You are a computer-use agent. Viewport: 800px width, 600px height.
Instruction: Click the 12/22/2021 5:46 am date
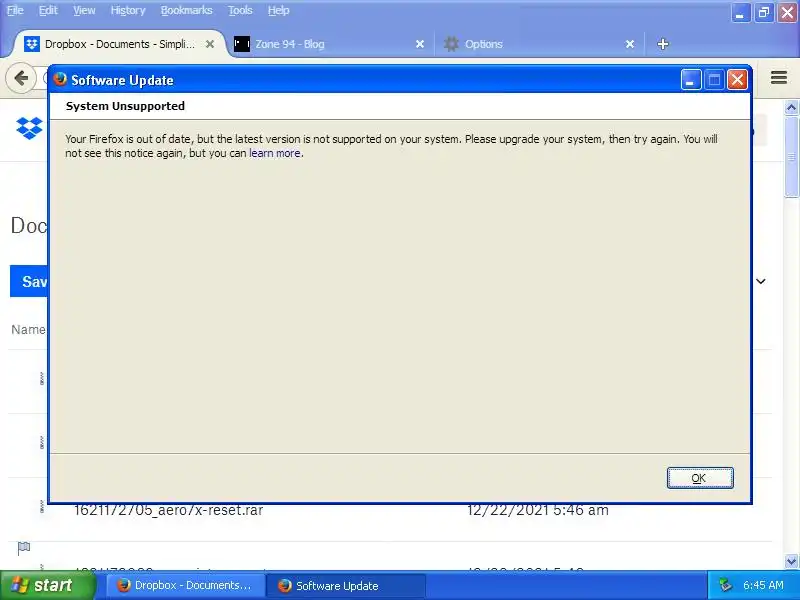[x=538, y=510]
